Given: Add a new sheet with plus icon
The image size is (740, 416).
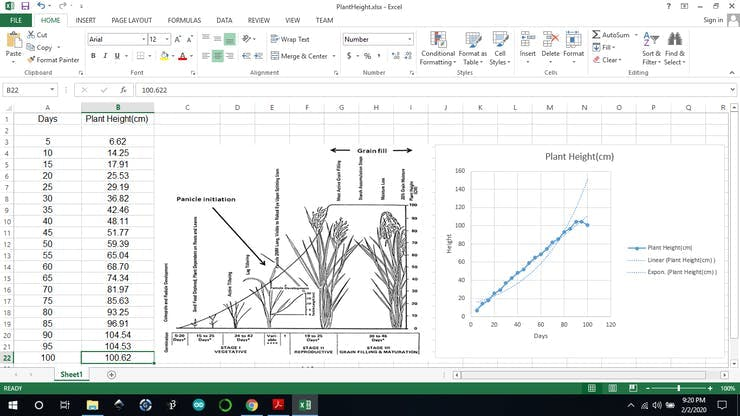Looking at the screenshot, I should [x=111, y=374].
